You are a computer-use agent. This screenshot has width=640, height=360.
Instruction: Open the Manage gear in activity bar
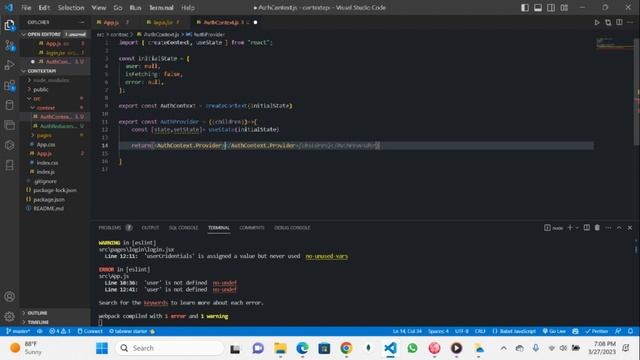pos(9,316)
